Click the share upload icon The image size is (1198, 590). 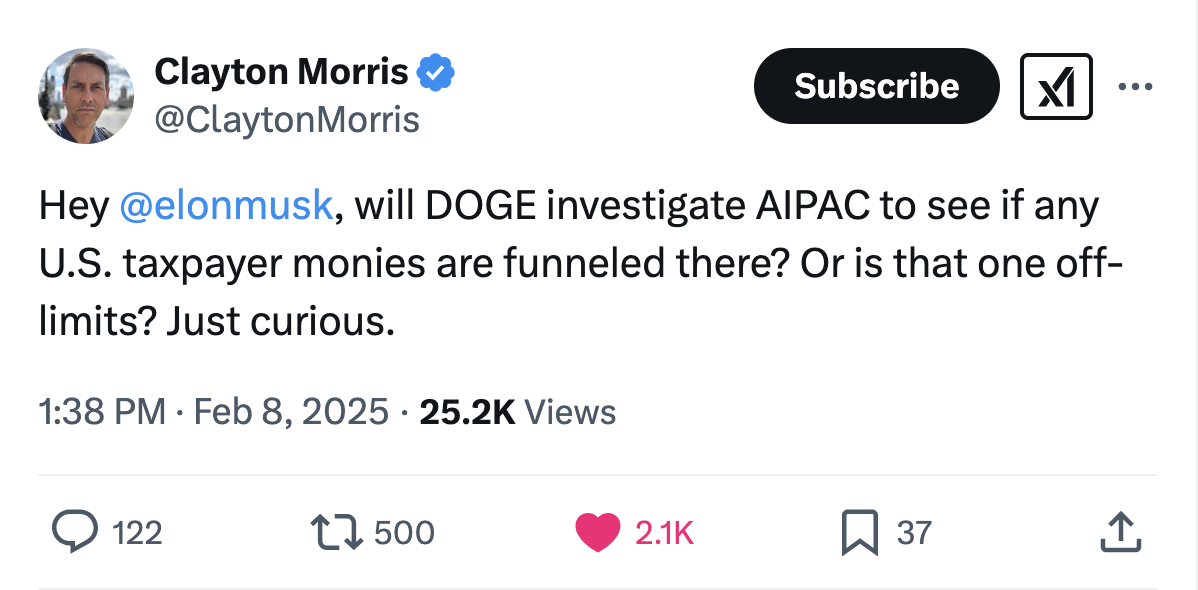coord(1121,532)
